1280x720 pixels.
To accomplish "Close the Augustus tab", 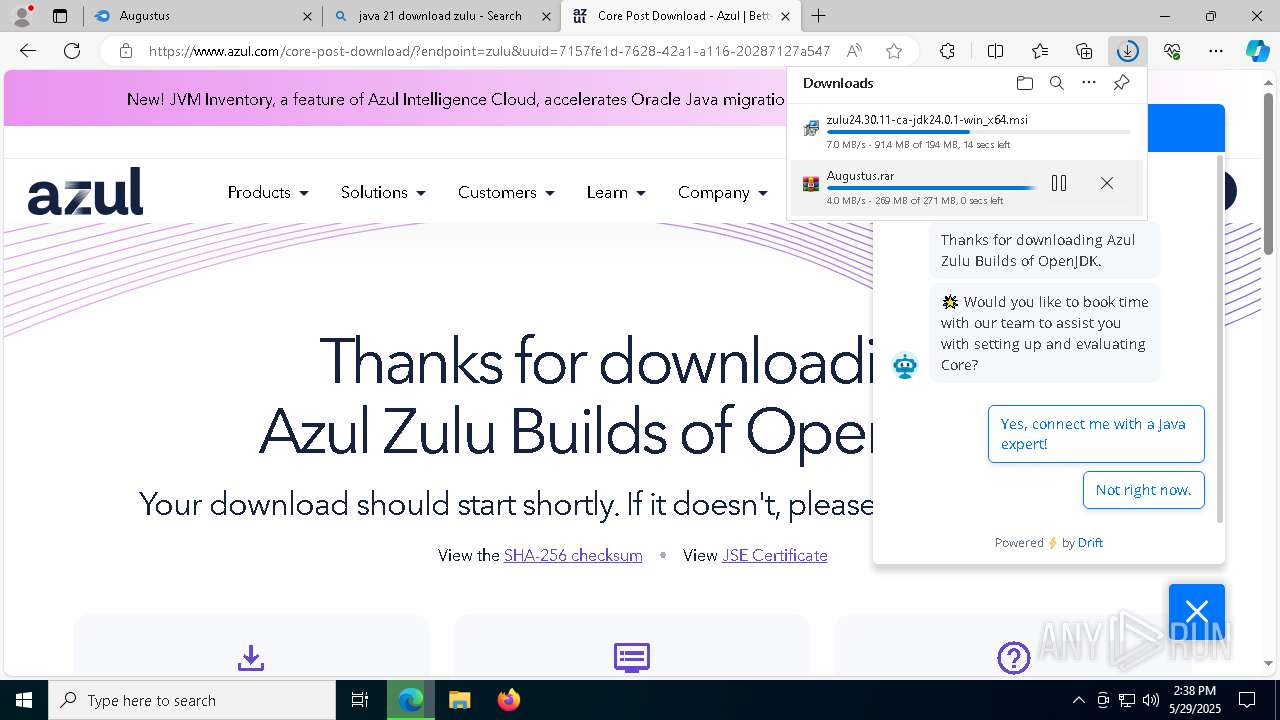I will (x=307, y=16).
